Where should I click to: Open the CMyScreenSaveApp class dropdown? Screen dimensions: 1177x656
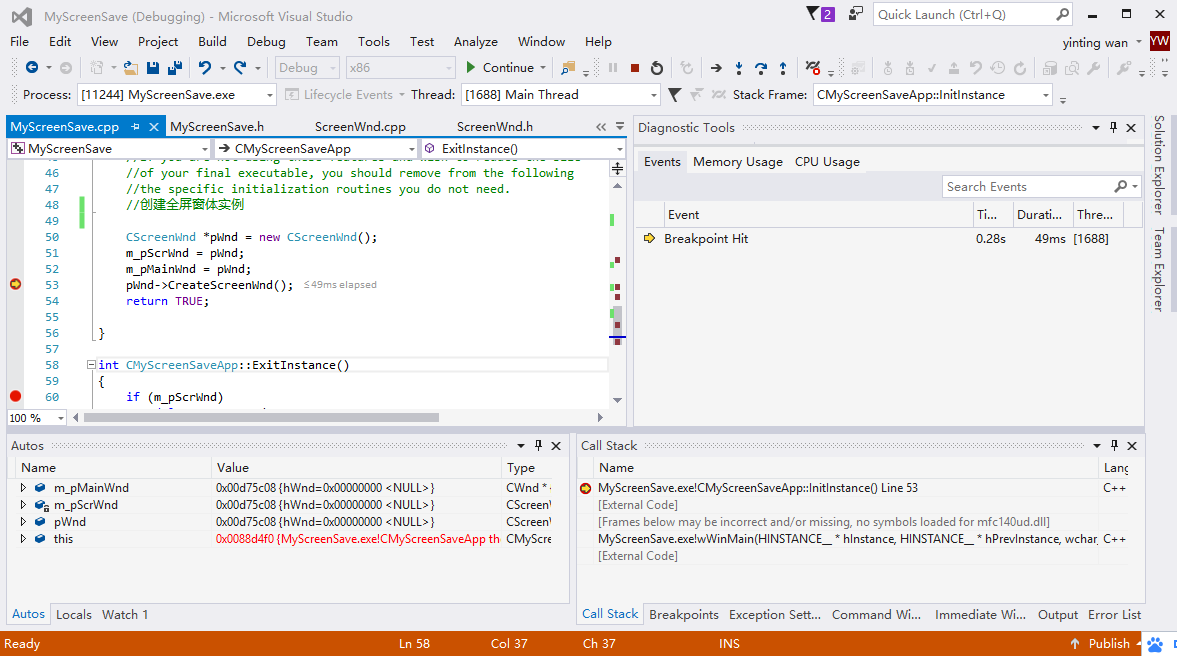(x=411, y=149)
